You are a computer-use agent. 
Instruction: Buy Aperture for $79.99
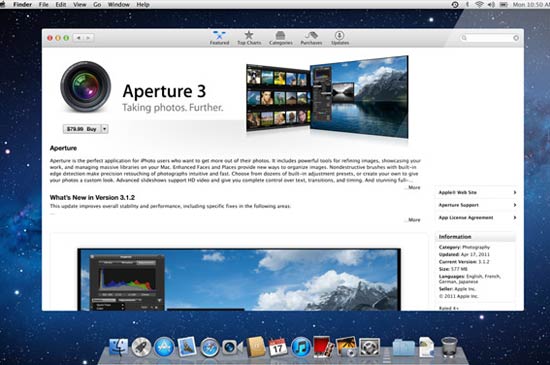[82, 129]
